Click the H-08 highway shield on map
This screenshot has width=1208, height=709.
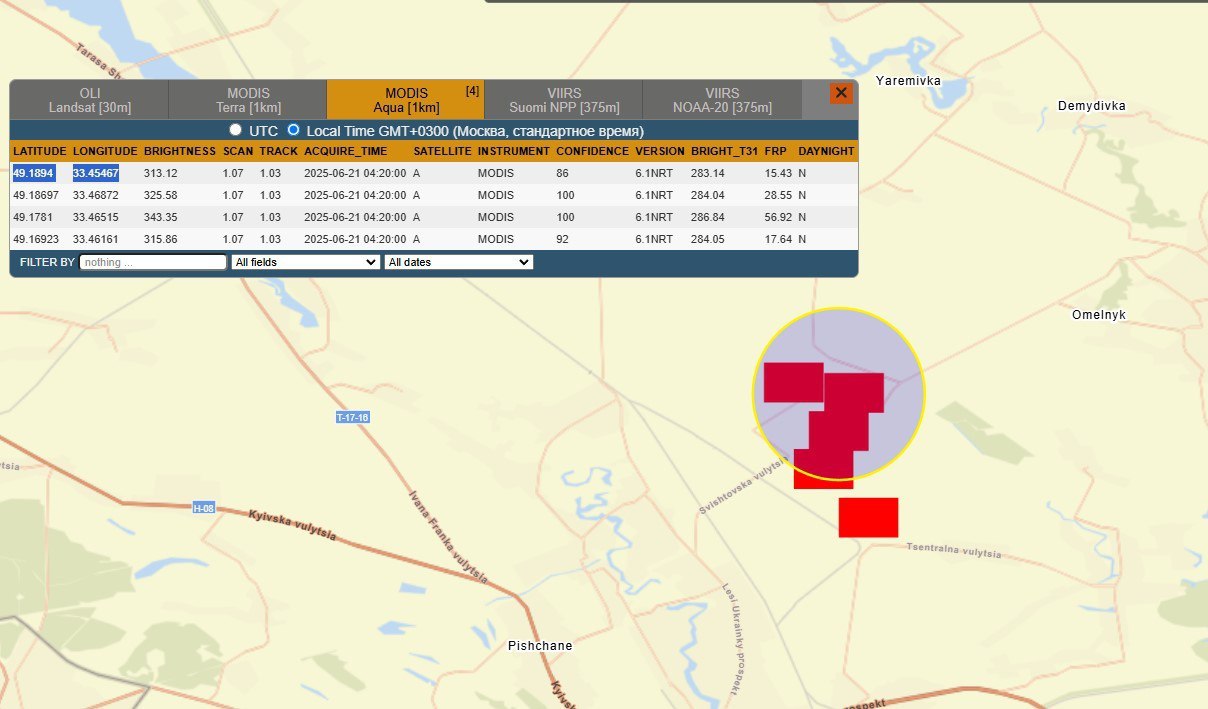(x=204, y=508)
